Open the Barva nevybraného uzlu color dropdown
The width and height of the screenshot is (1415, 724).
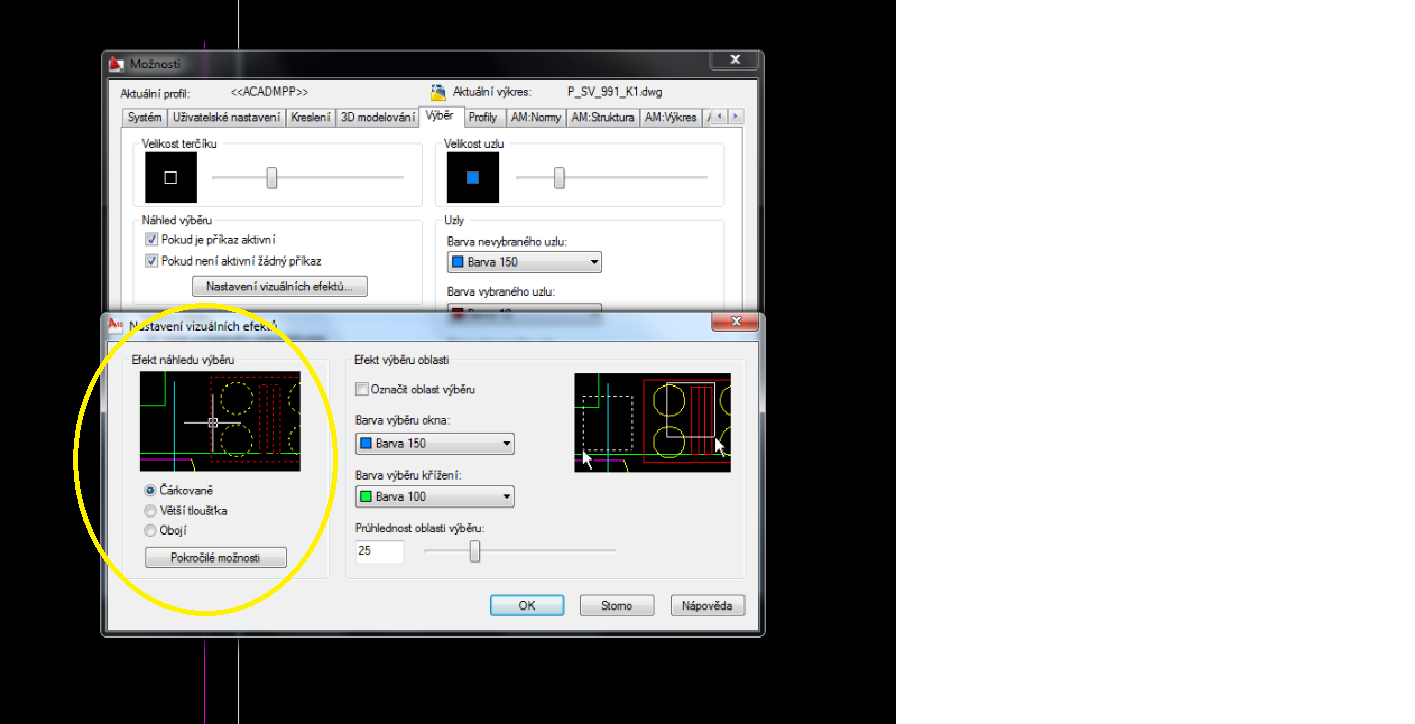[x=524, y=263]
